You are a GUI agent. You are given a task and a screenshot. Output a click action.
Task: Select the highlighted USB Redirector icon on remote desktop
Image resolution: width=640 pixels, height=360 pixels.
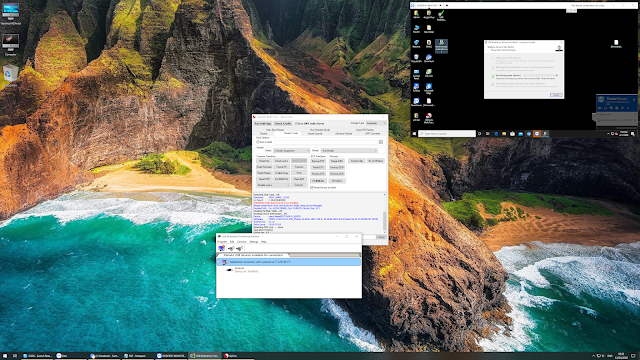pos(441,46)
